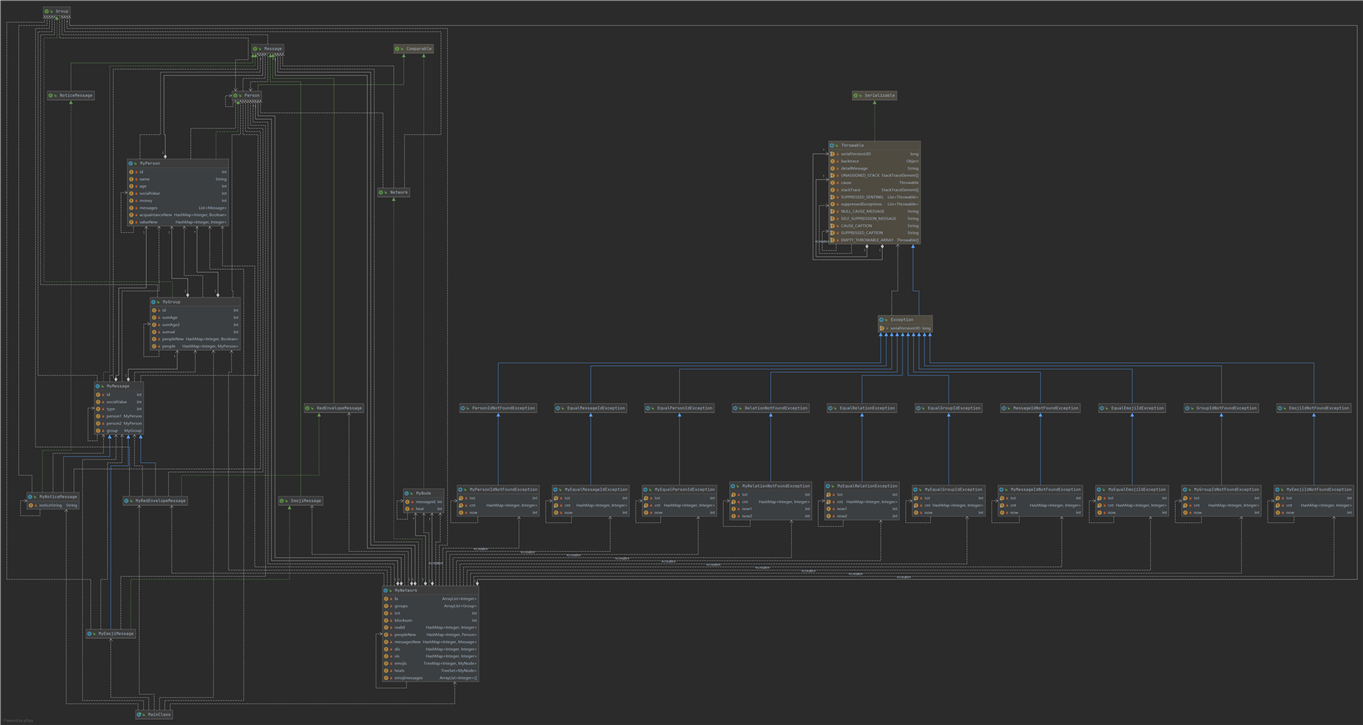Viewport: 1363px width, 725px height.
Task: Click the detailMessage field in Throwable
Action: point(874,168)
